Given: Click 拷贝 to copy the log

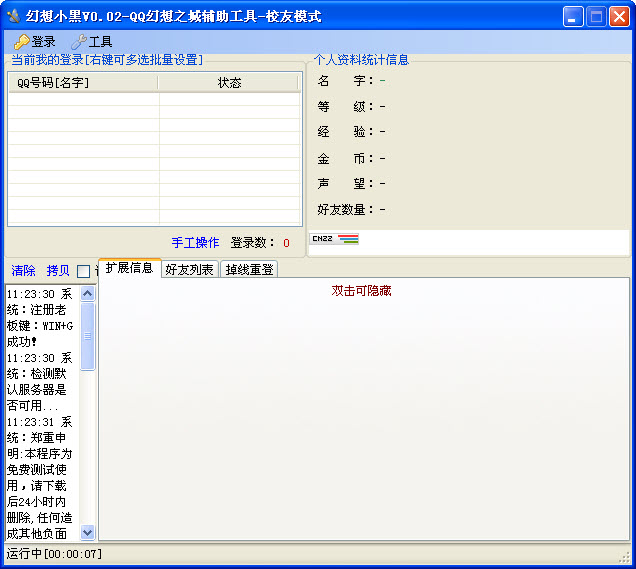Looking at the screenshot, I should (58, 271).
